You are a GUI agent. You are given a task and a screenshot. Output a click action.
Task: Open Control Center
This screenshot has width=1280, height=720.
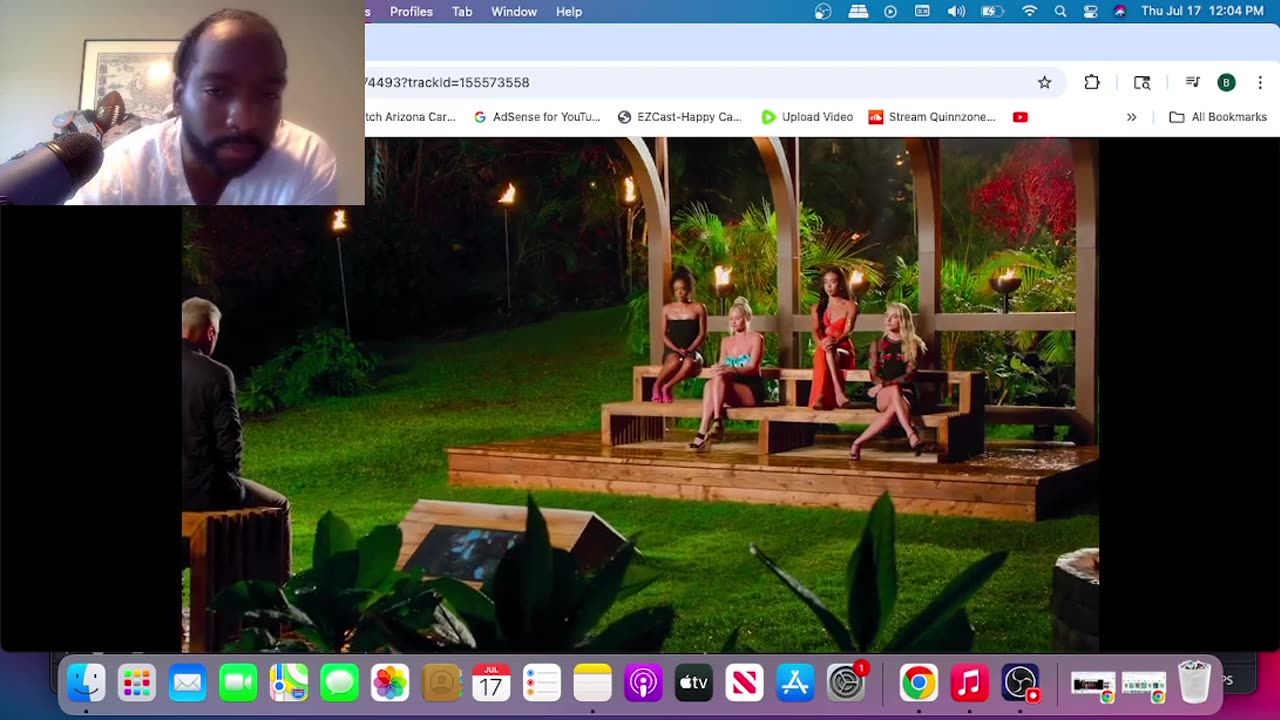pyautogui.click(x=1090, y=12)
